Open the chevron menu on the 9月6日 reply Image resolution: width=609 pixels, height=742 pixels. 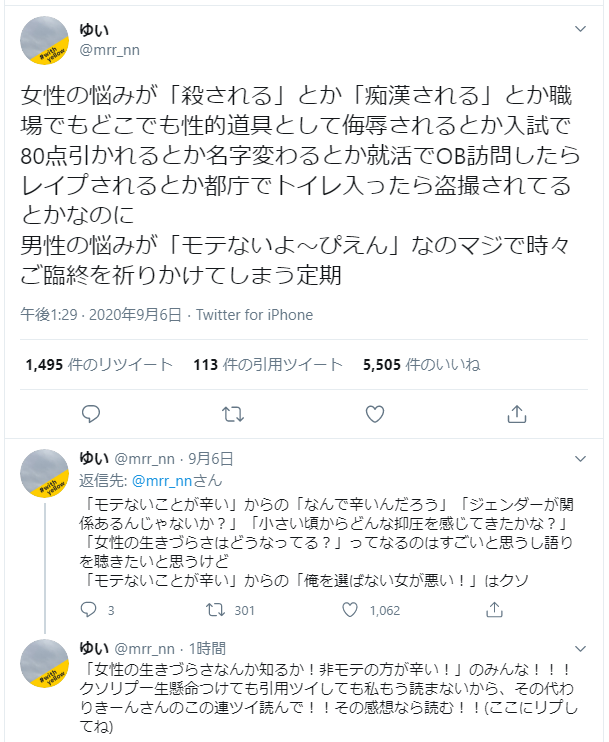click(580, 459)
